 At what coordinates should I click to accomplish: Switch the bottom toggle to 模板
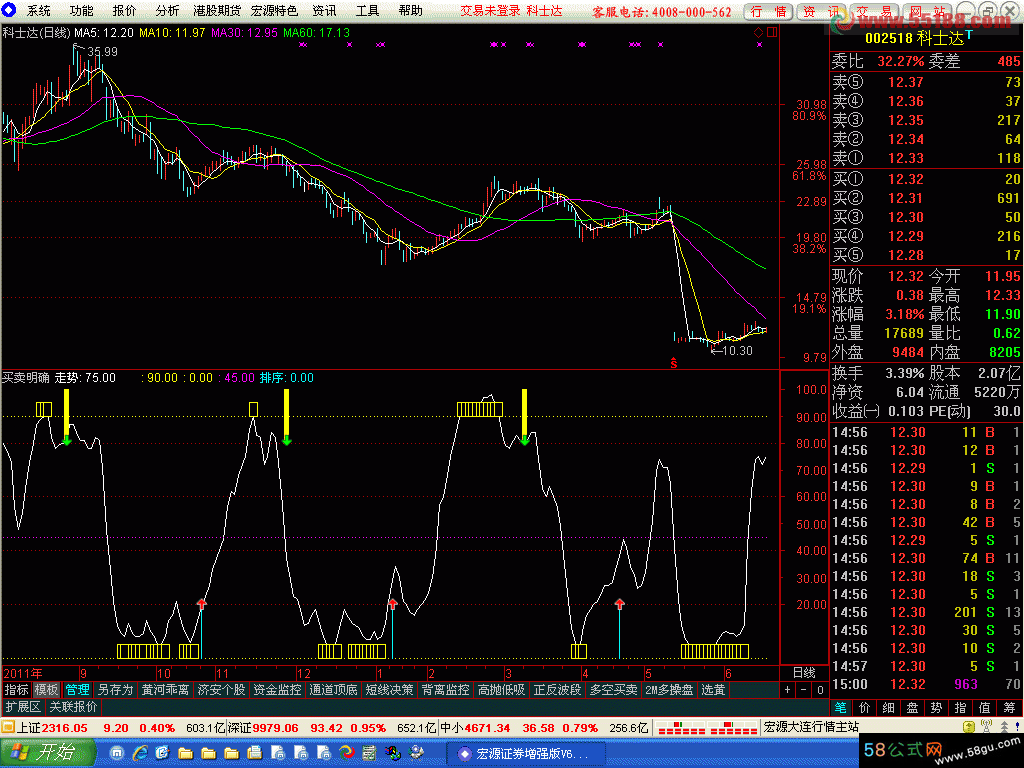(46, 690)
